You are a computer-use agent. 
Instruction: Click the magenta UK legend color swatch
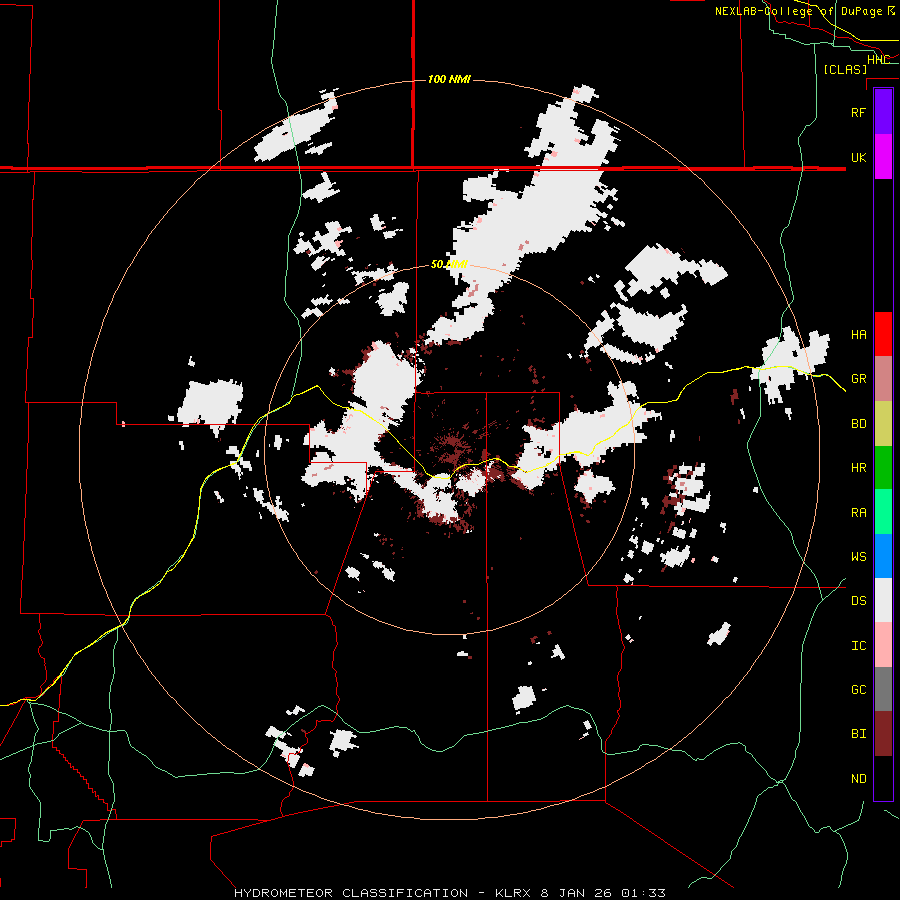883,157
